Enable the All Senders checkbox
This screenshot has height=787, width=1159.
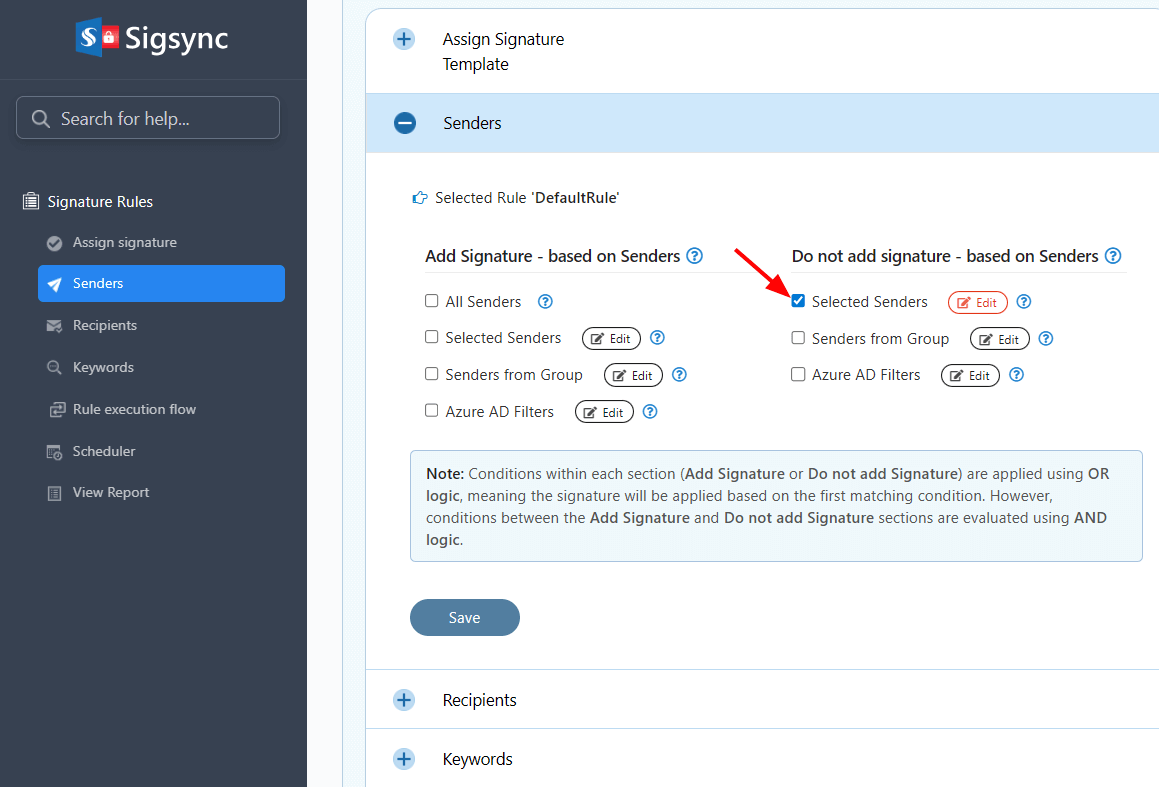[x=432, y=301]
